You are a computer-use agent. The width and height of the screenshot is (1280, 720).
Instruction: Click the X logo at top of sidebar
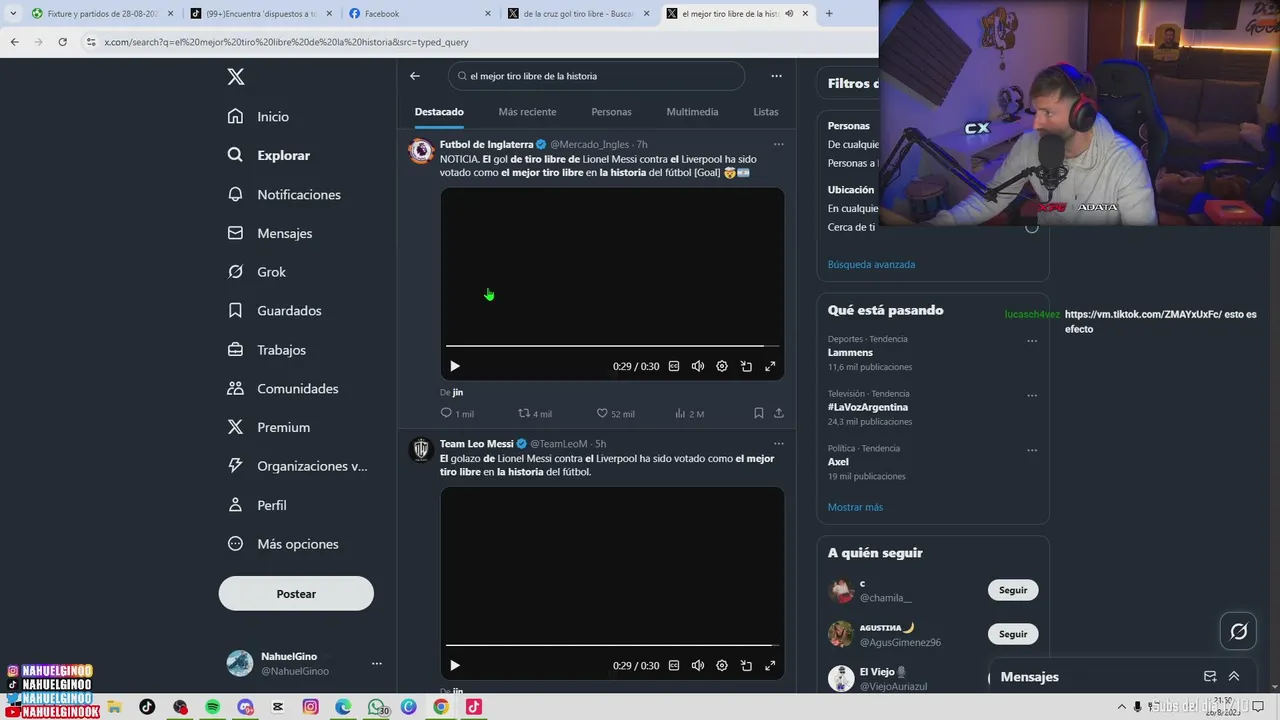coord(236,77)
